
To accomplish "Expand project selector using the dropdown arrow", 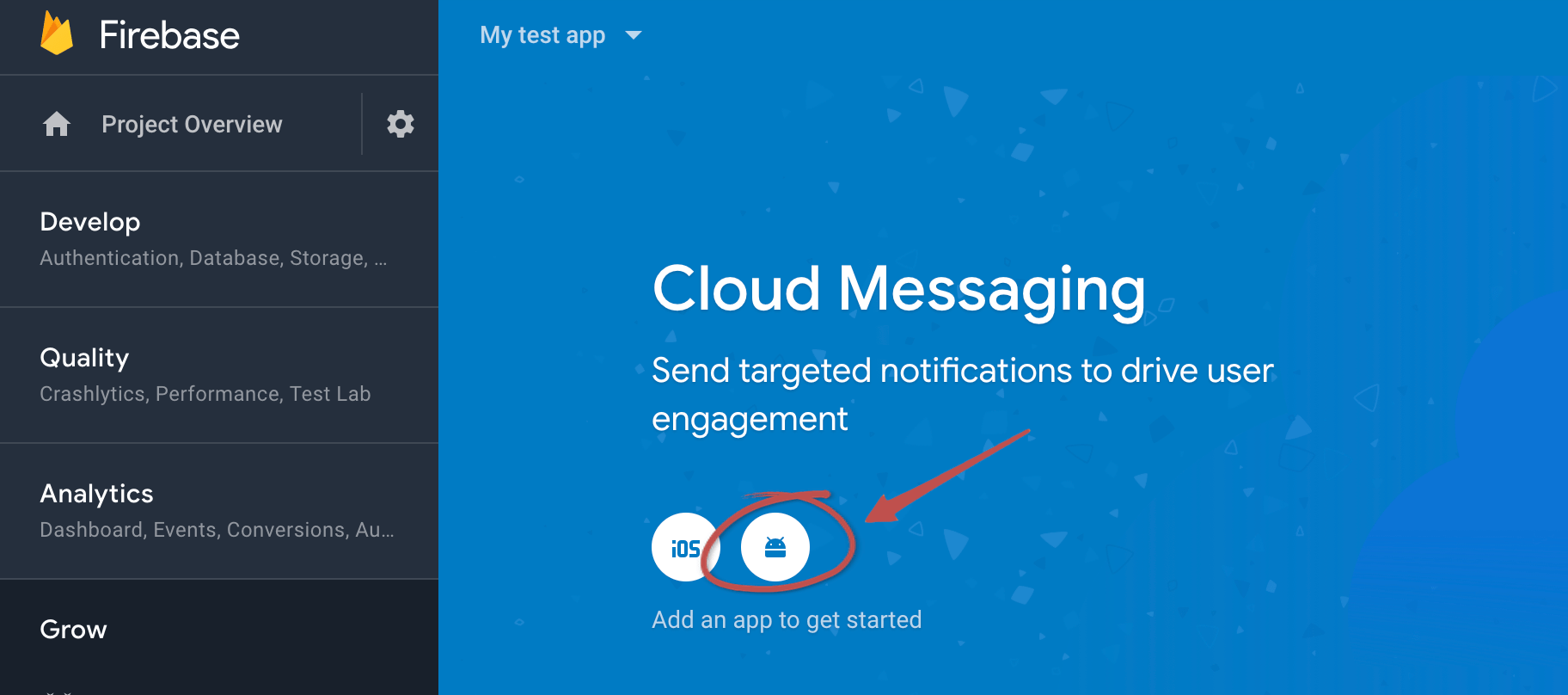I will 634,35.
